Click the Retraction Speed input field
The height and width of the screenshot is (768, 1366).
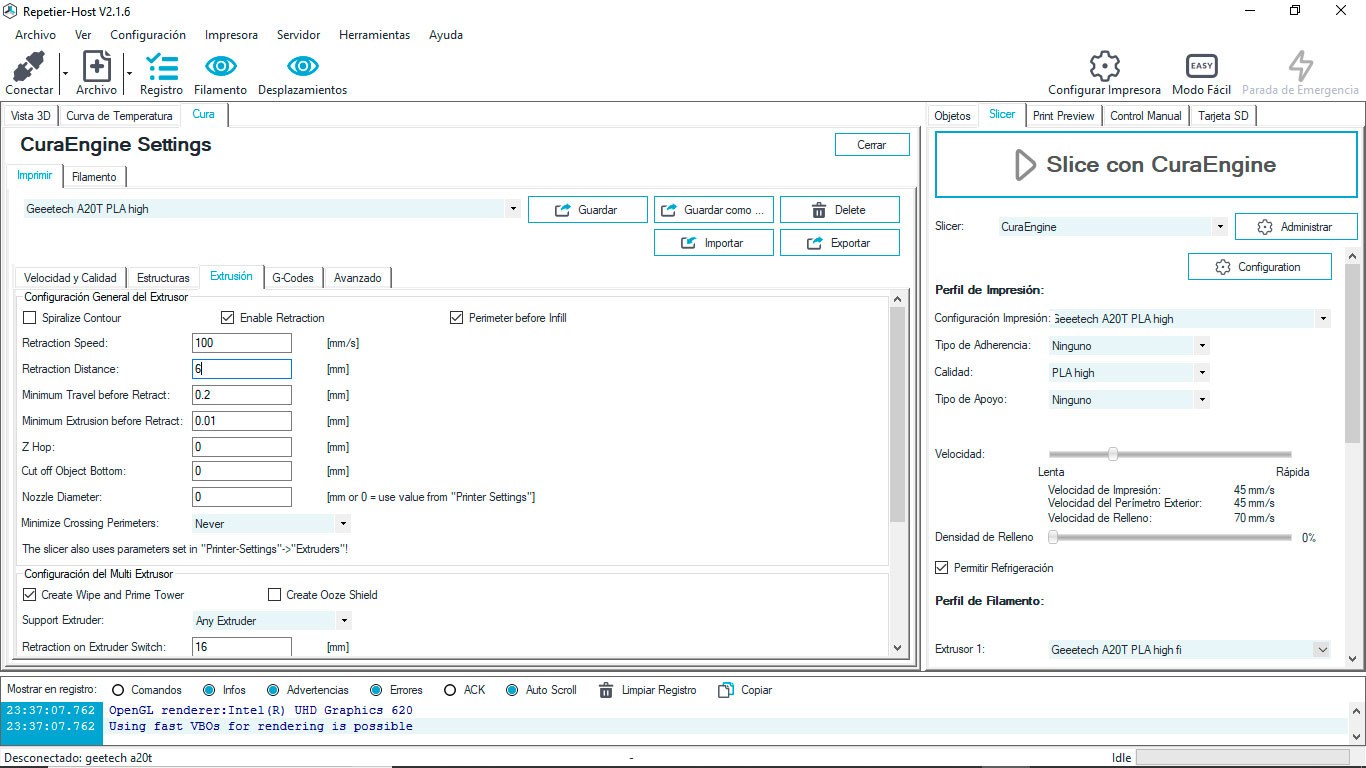click(x=241, y=343)
